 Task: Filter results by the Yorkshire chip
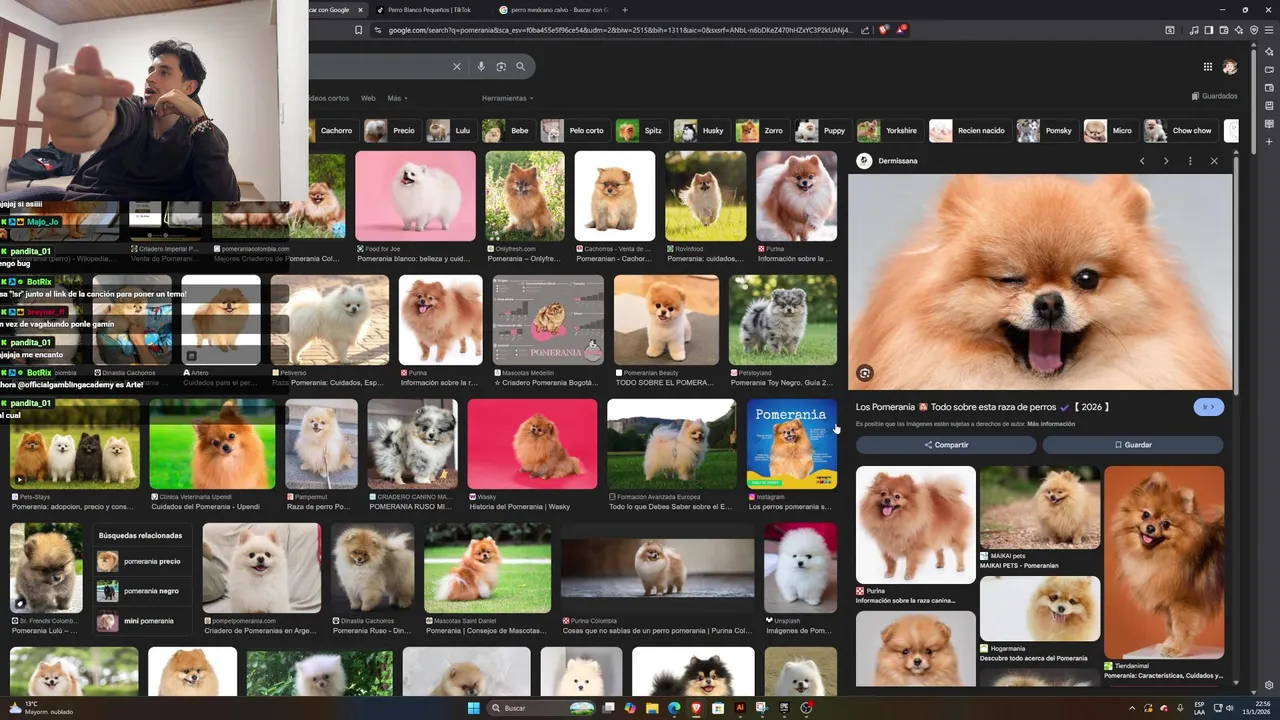889,130
